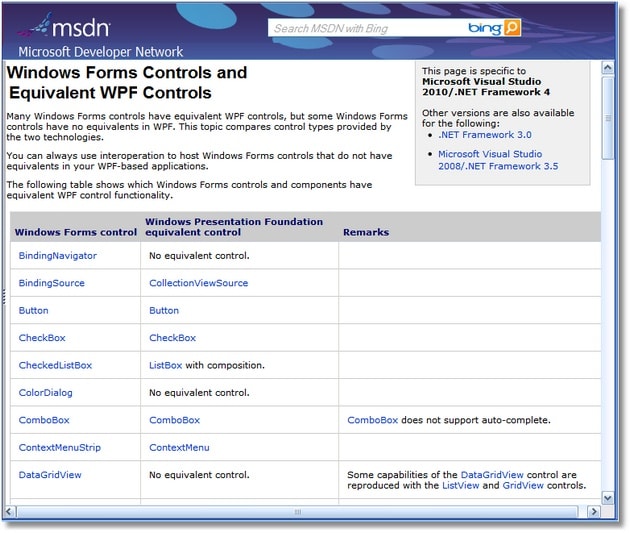
Task: Click 'No equivalent control.' in BindingNavigator row
Action: click(199, 255)
